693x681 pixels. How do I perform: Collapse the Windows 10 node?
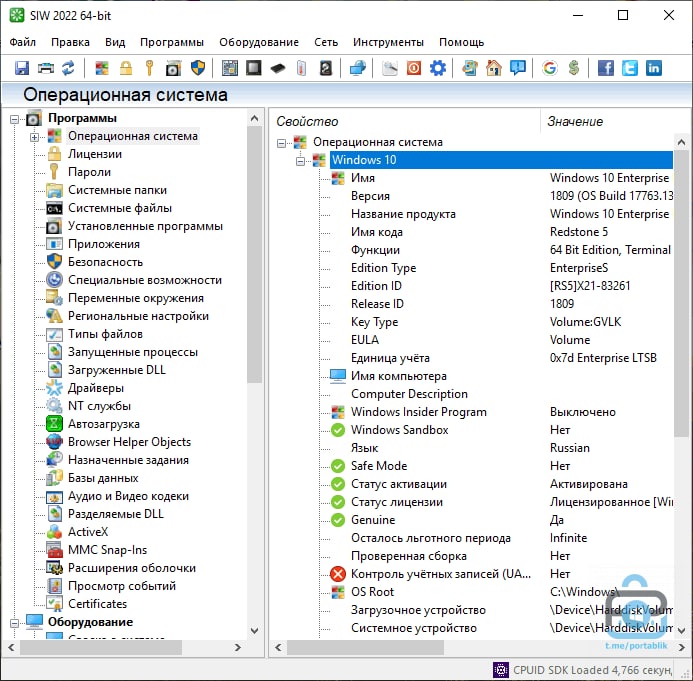click(x=301, y=161)
